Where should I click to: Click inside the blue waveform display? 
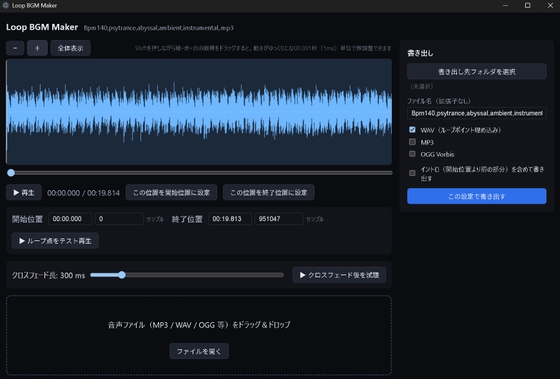pyautogui.click(x=199, y=112)
